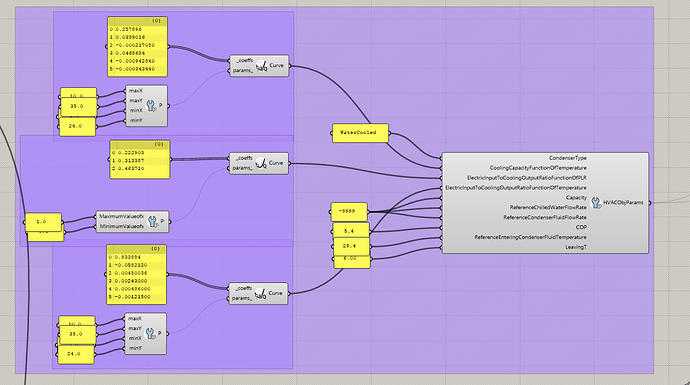Select row 0.00243000 in the coefficient panel

136,281
